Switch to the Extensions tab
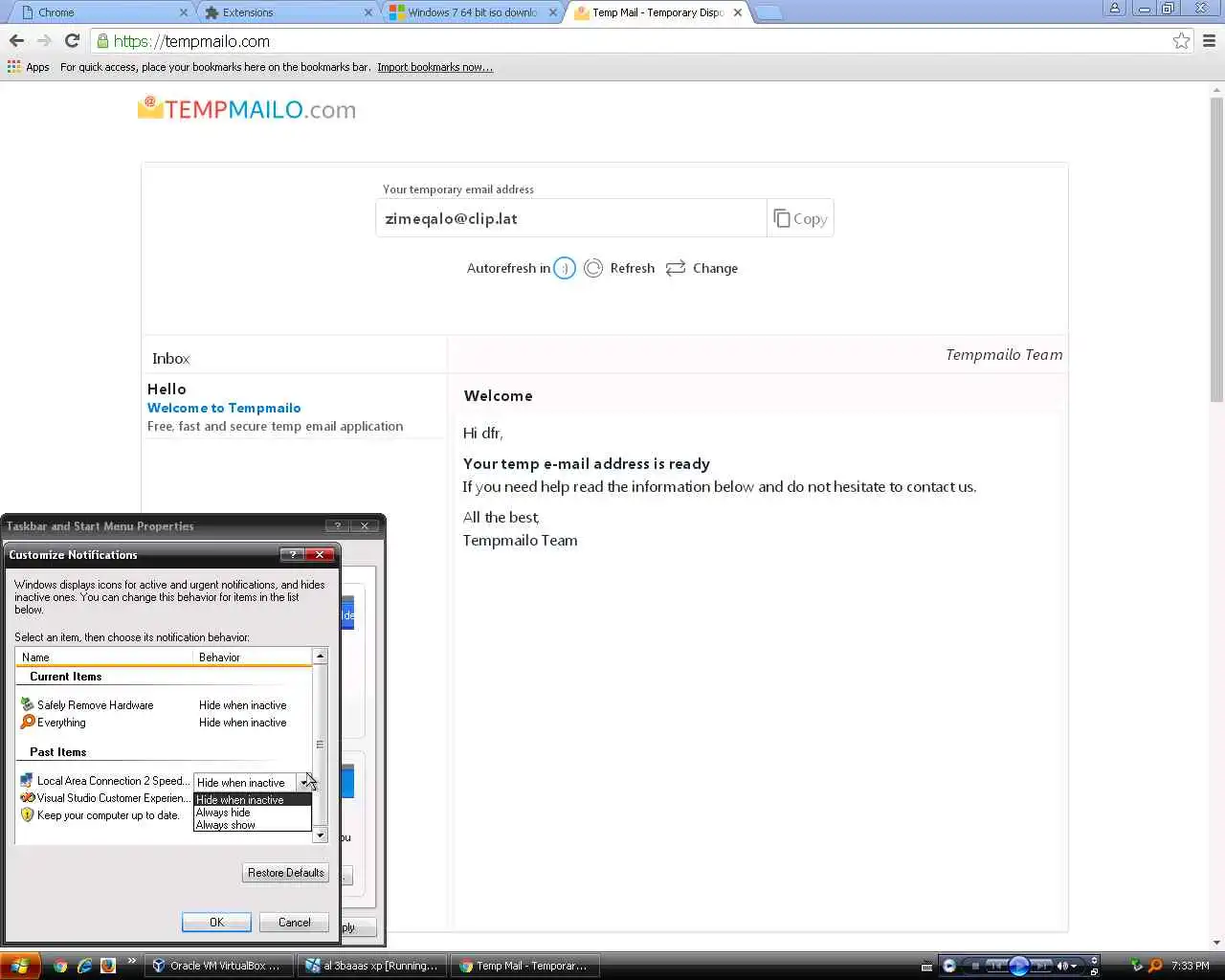 tap(287, 12)
